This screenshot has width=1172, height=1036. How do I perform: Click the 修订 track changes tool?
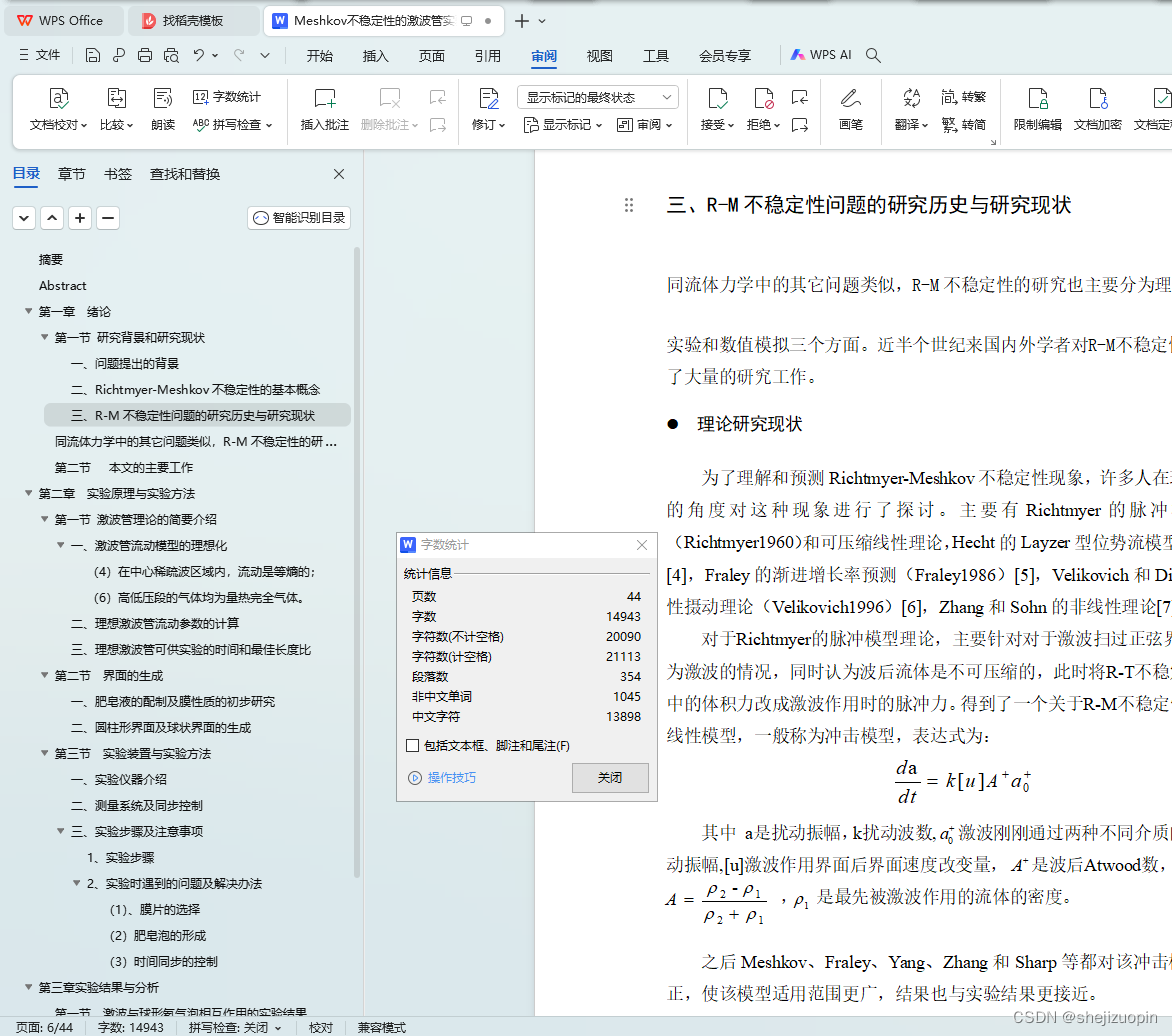click(x=489, y=109)
